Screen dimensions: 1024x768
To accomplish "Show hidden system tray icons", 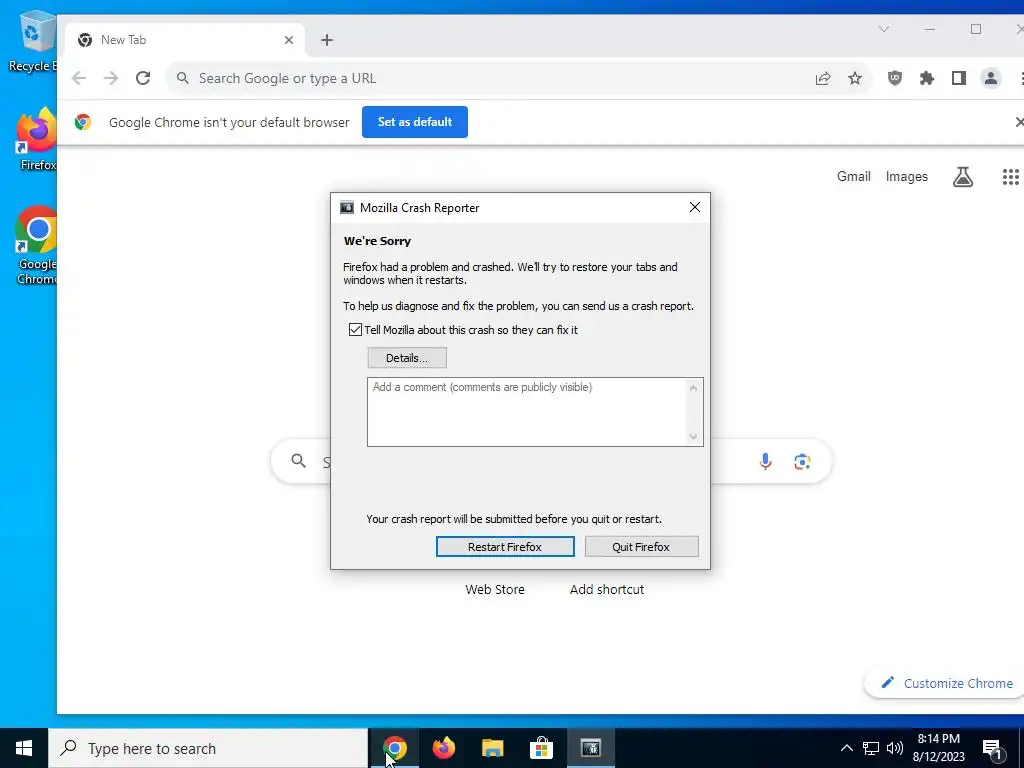I will click(846, 748).
